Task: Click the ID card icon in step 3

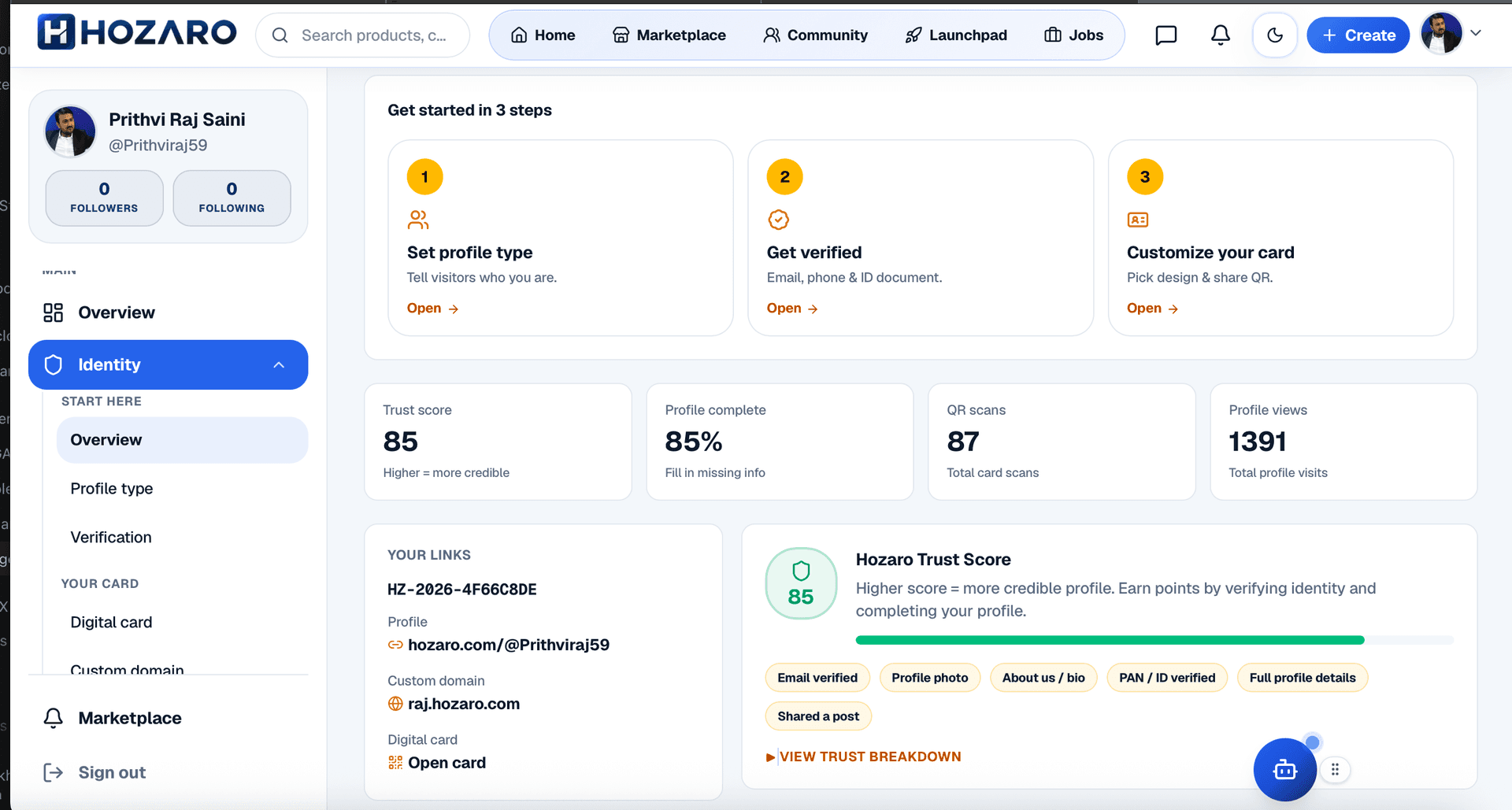Action: [1138, 220]
